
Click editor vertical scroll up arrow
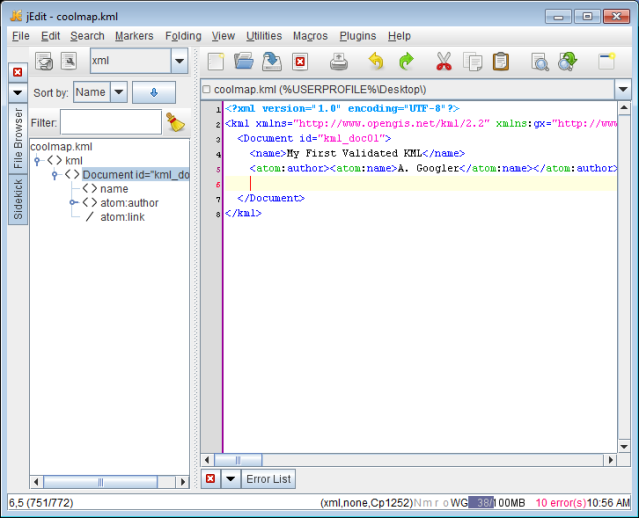pos(624,108)
